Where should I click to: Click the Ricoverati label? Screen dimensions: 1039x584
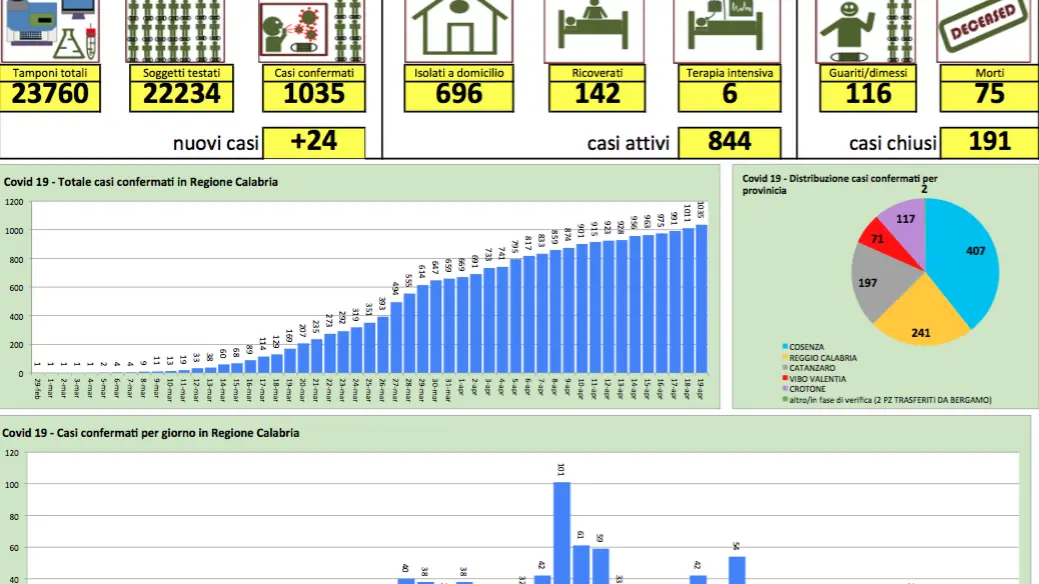tap(597, 73)
